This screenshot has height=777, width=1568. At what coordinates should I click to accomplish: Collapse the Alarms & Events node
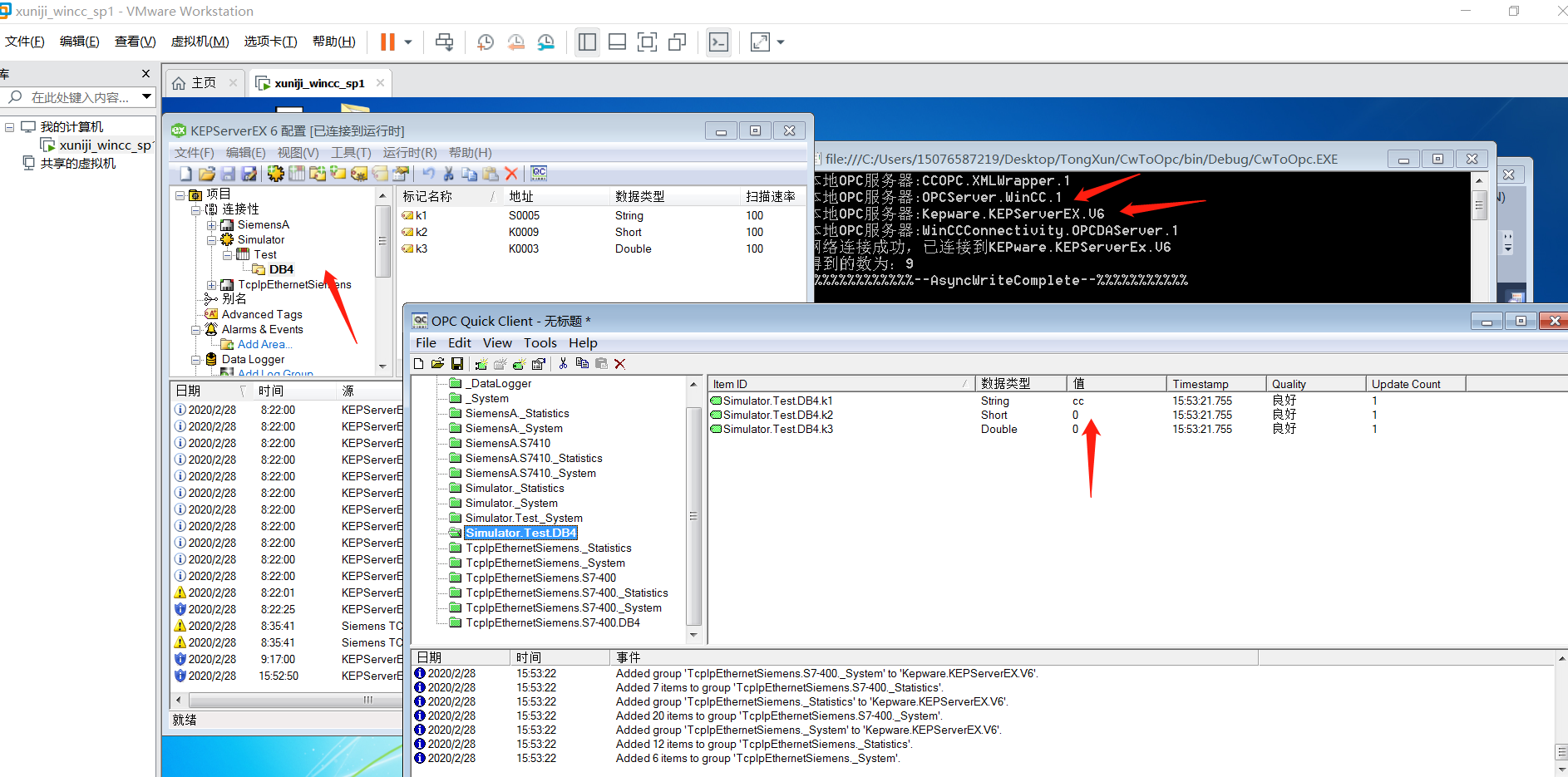[196, 330]
